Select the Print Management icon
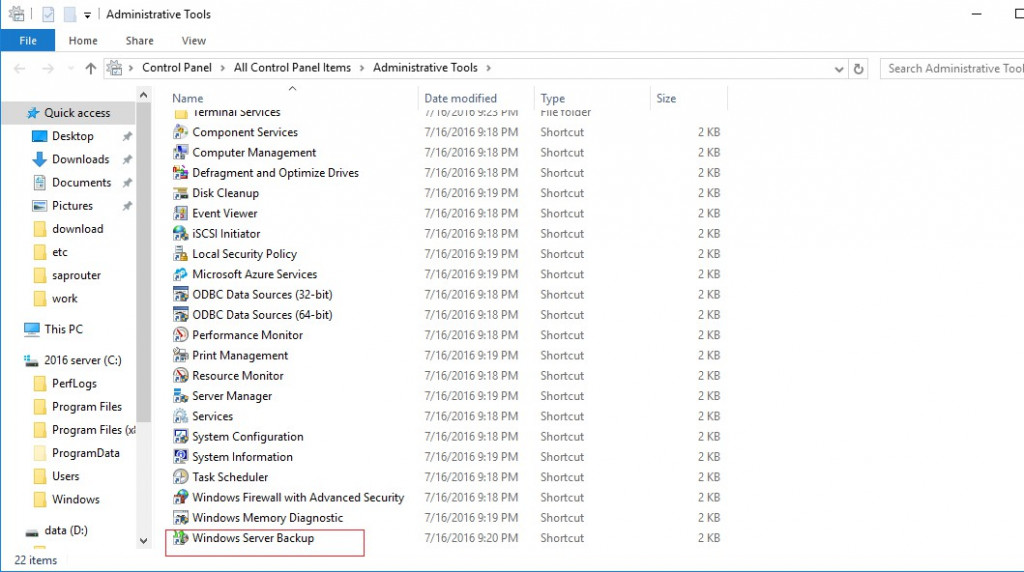Viewport: 1024px width, 572px height. [180, 355]
